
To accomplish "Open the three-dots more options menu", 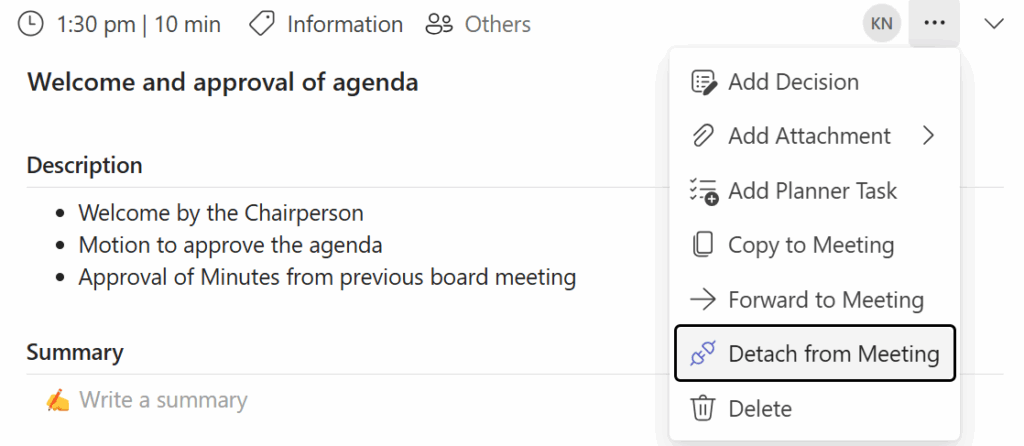I will click(934, 24).
